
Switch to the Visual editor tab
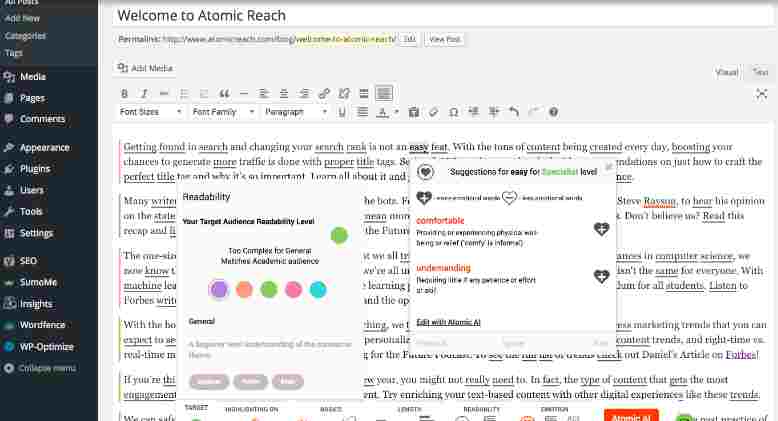coord(727,72)
